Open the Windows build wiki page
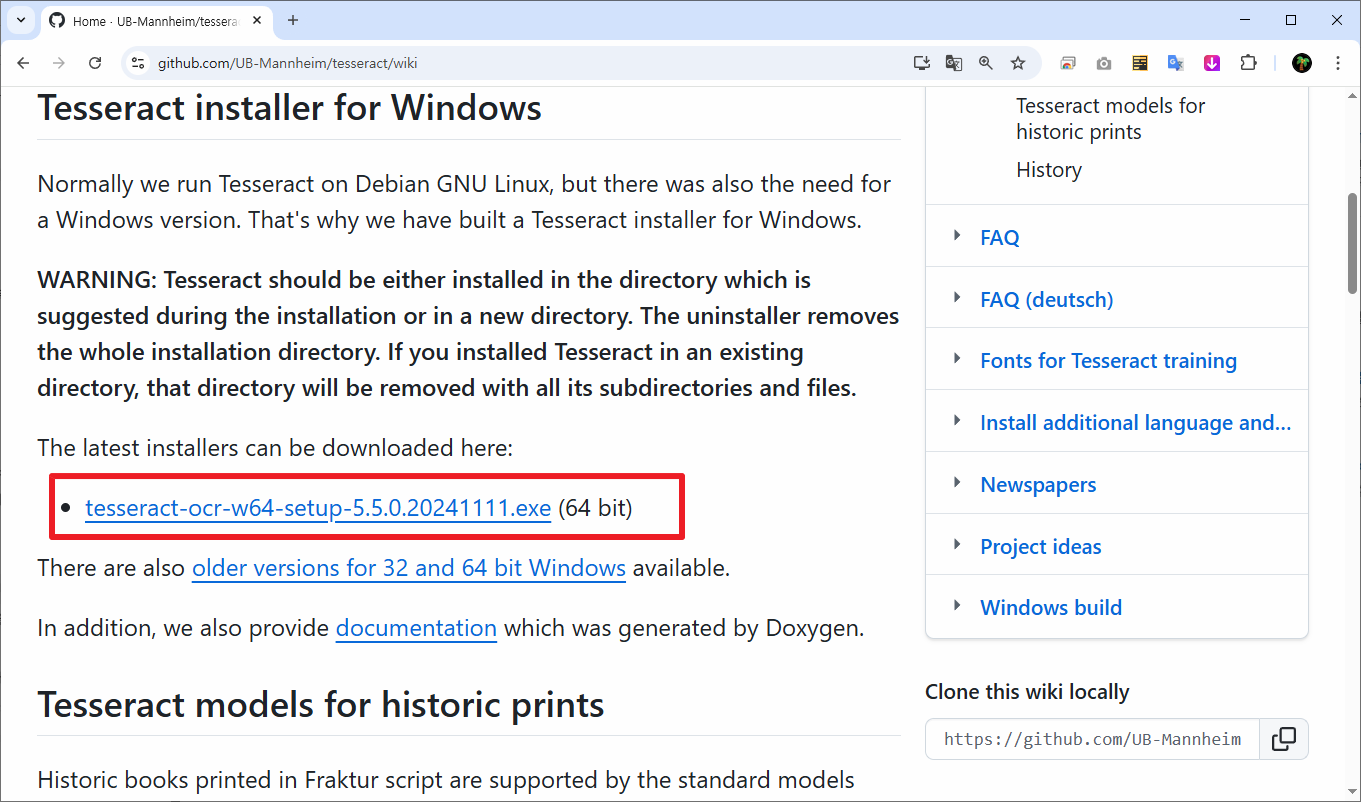 pos(1051,608)
